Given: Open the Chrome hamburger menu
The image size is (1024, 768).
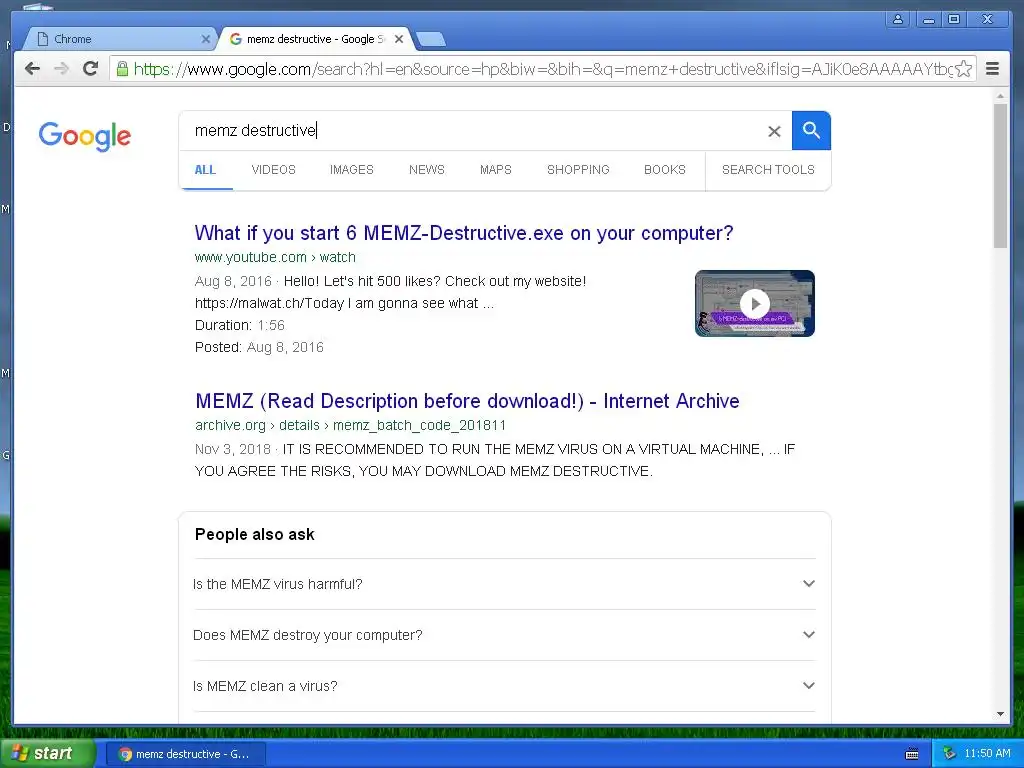Looking at the screenshot, I should [x=992, y=69].
